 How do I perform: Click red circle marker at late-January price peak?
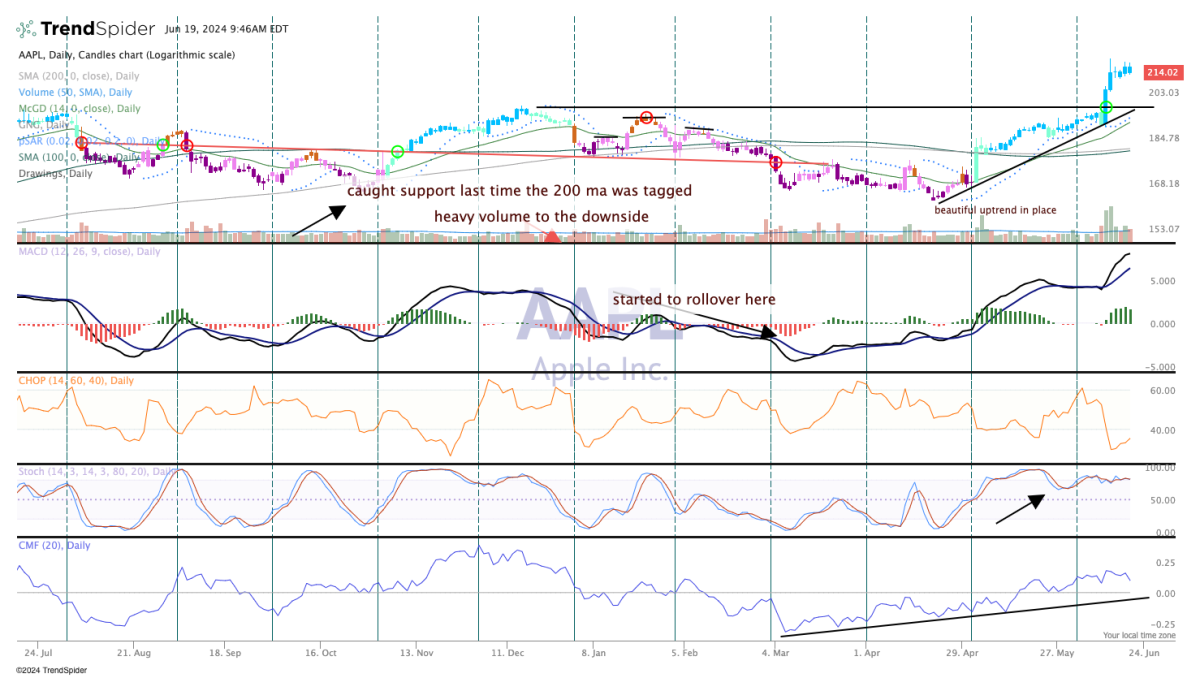coord(647,118)
